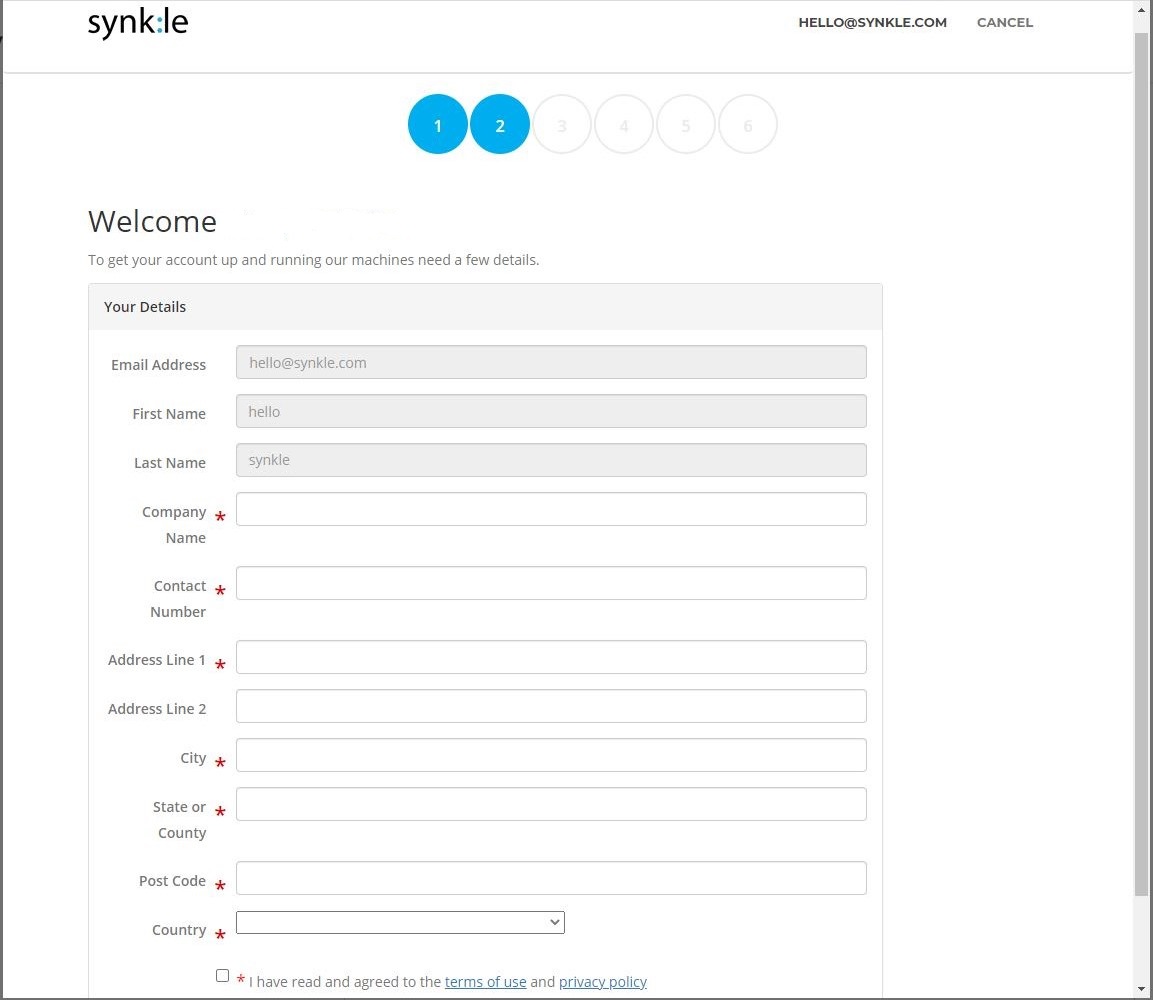Click the page vertical scrollbar
Image resolution: width=1153 pixels, height=1000 pixels.
click(1141, 463)
